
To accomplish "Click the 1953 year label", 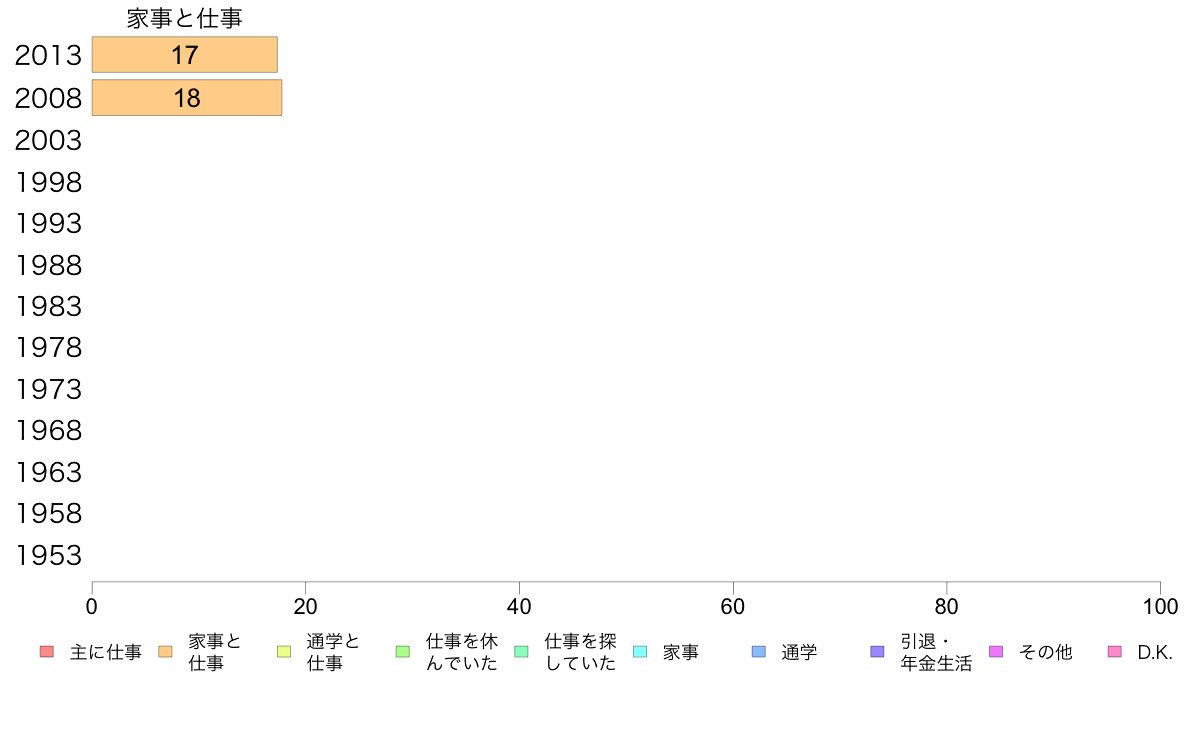I will click(48, 556).
